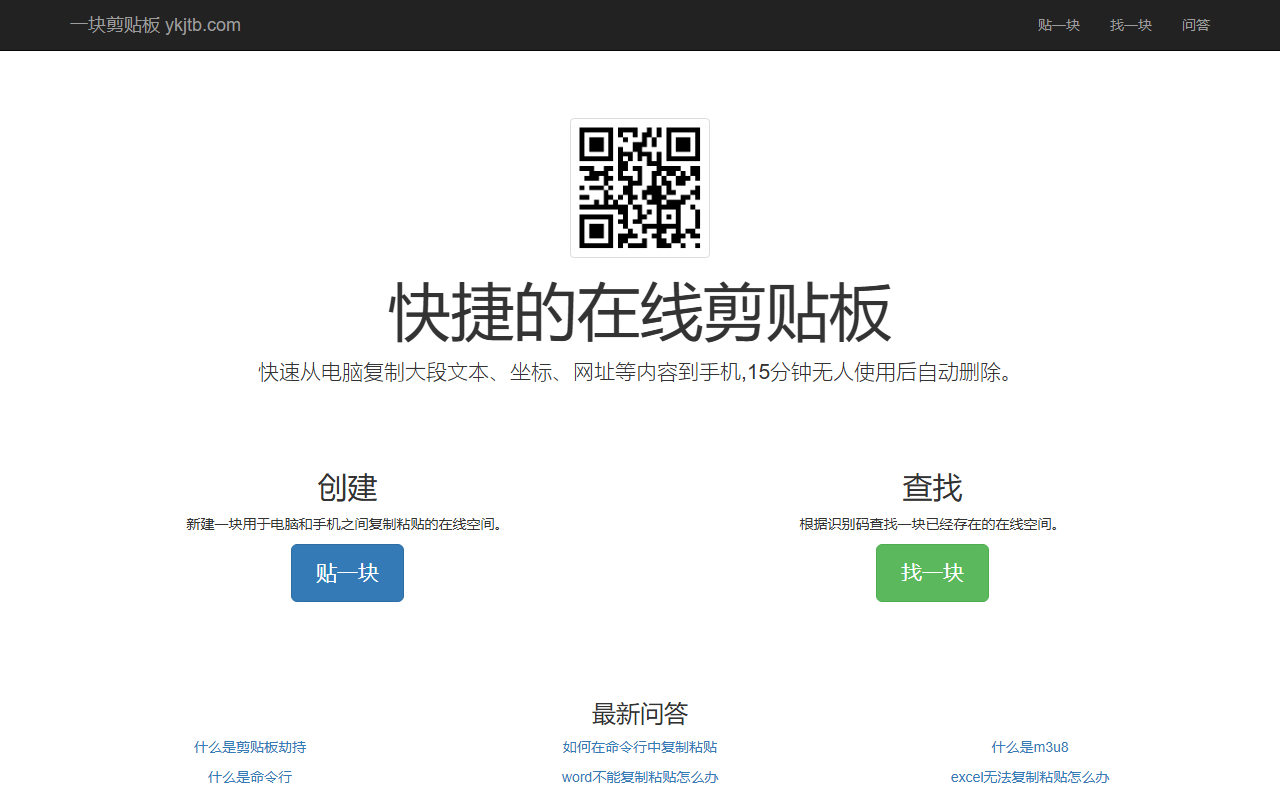Open the question 如何在命令行中复制粘贴

click(640, 747)
